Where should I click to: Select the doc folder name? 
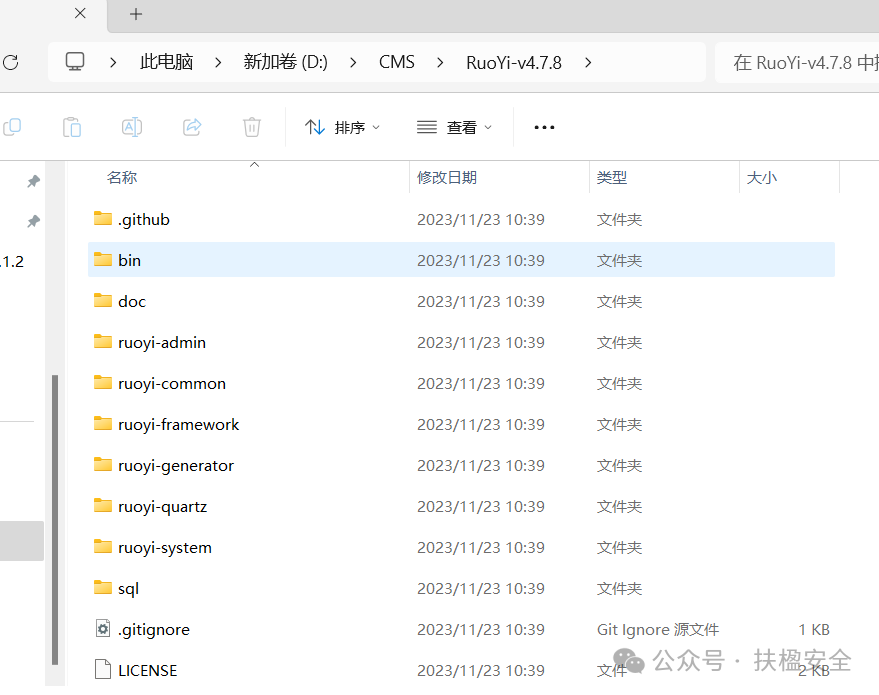point(132,302)
